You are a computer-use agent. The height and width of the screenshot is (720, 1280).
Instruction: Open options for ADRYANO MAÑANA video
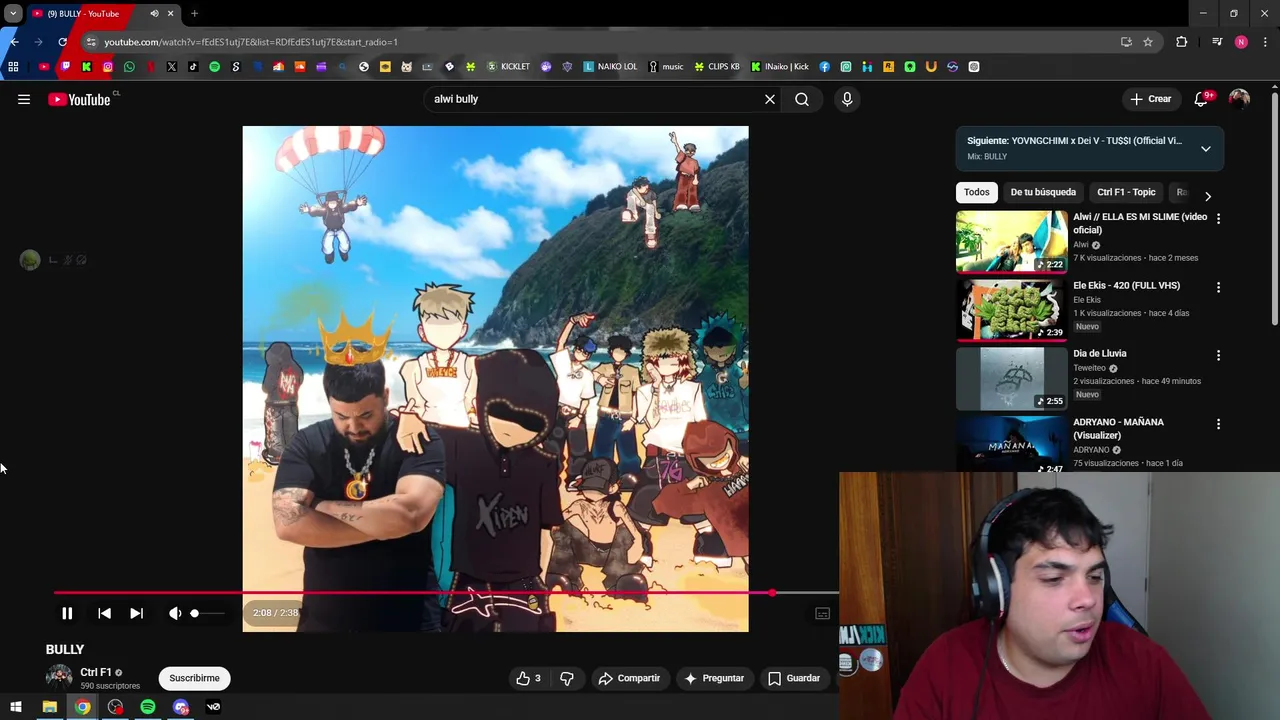(x=1218, y=424)
